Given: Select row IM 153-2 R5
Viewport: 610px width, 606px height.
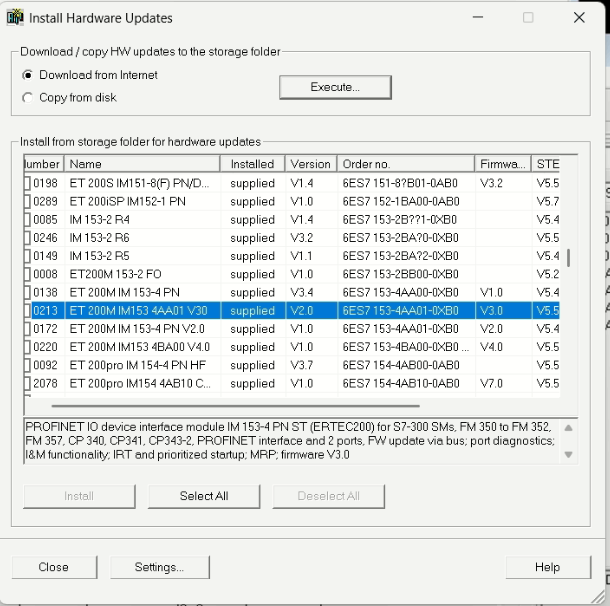Looking at the screenshot, I should click(292, 256).
